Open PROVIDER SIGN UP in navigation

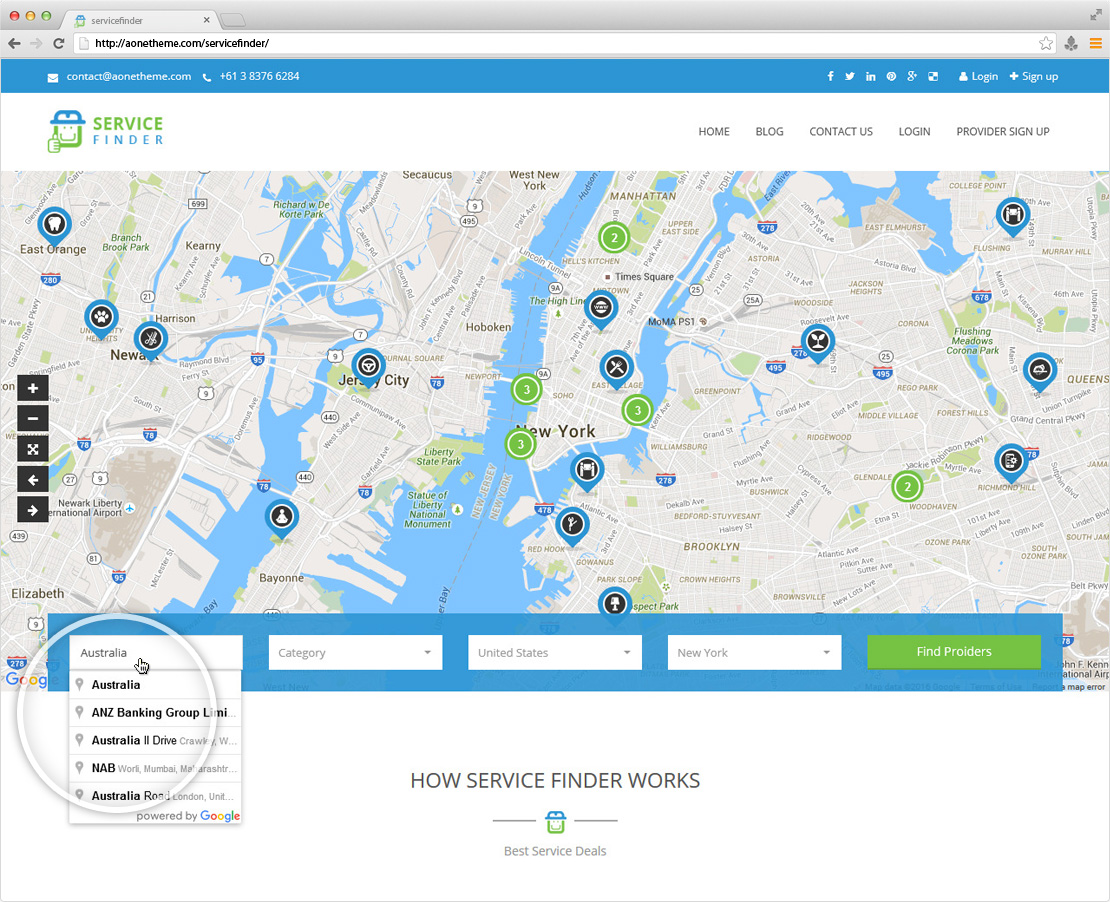[1002, 132]
